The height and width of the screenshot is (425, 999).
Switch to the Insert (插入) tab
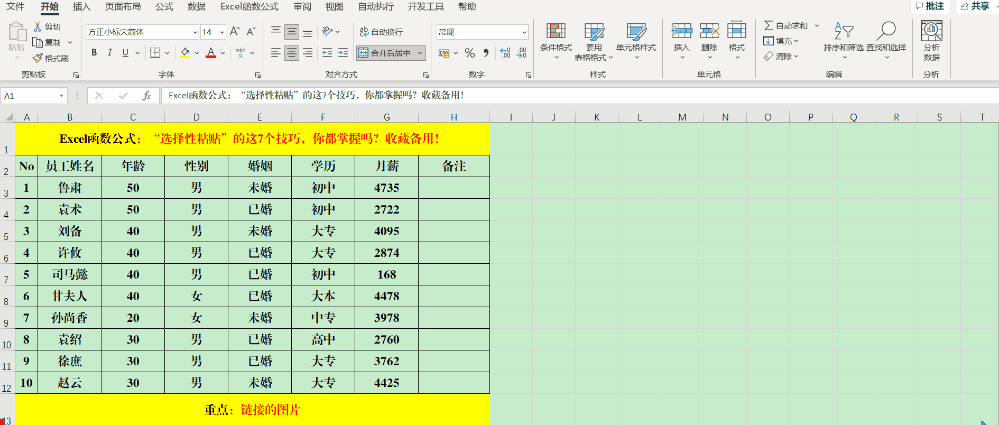(x=82, y=7)
